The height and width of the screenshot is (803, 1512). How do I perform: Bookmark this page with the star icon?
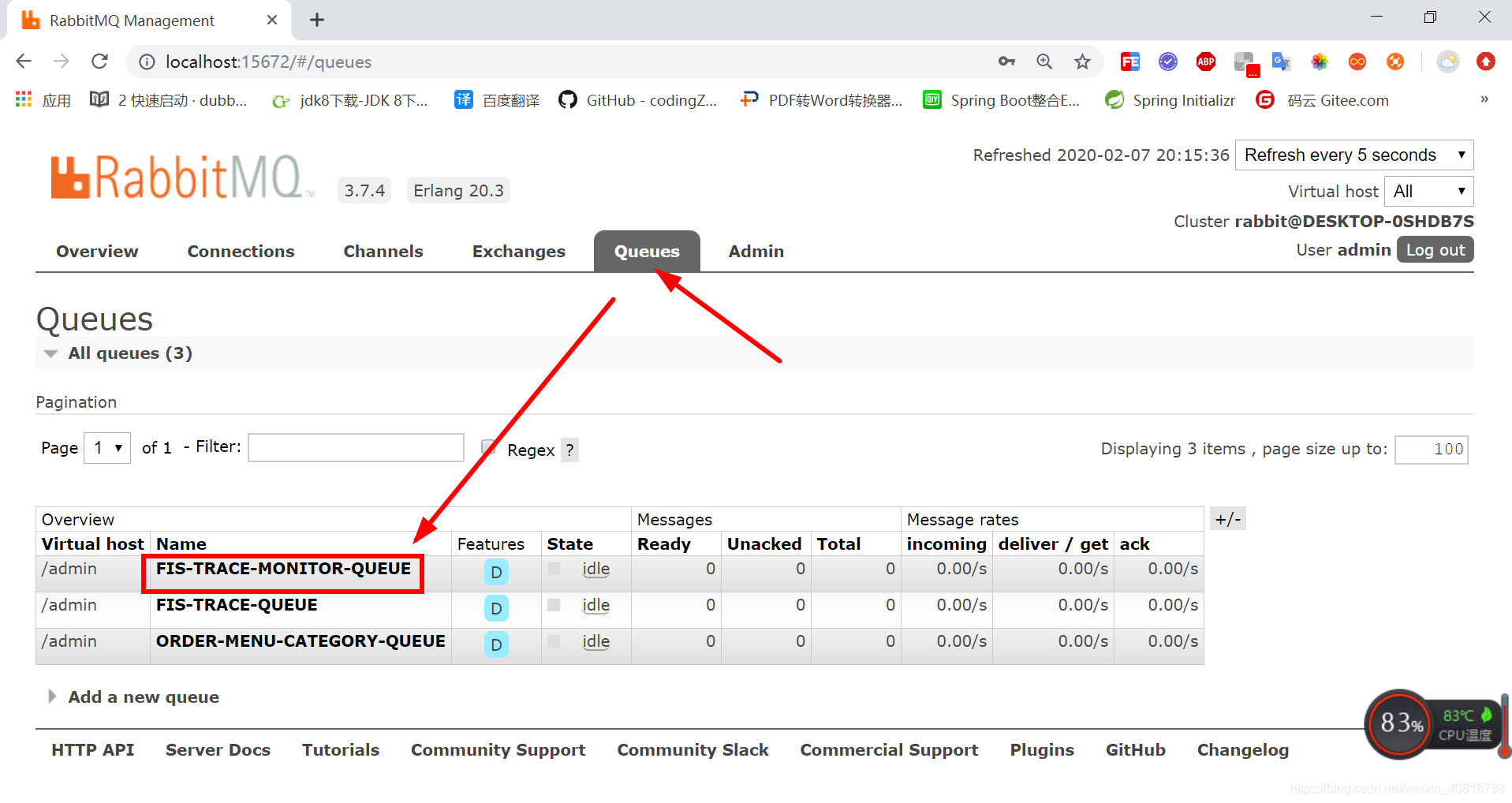tap(1082, 62)
